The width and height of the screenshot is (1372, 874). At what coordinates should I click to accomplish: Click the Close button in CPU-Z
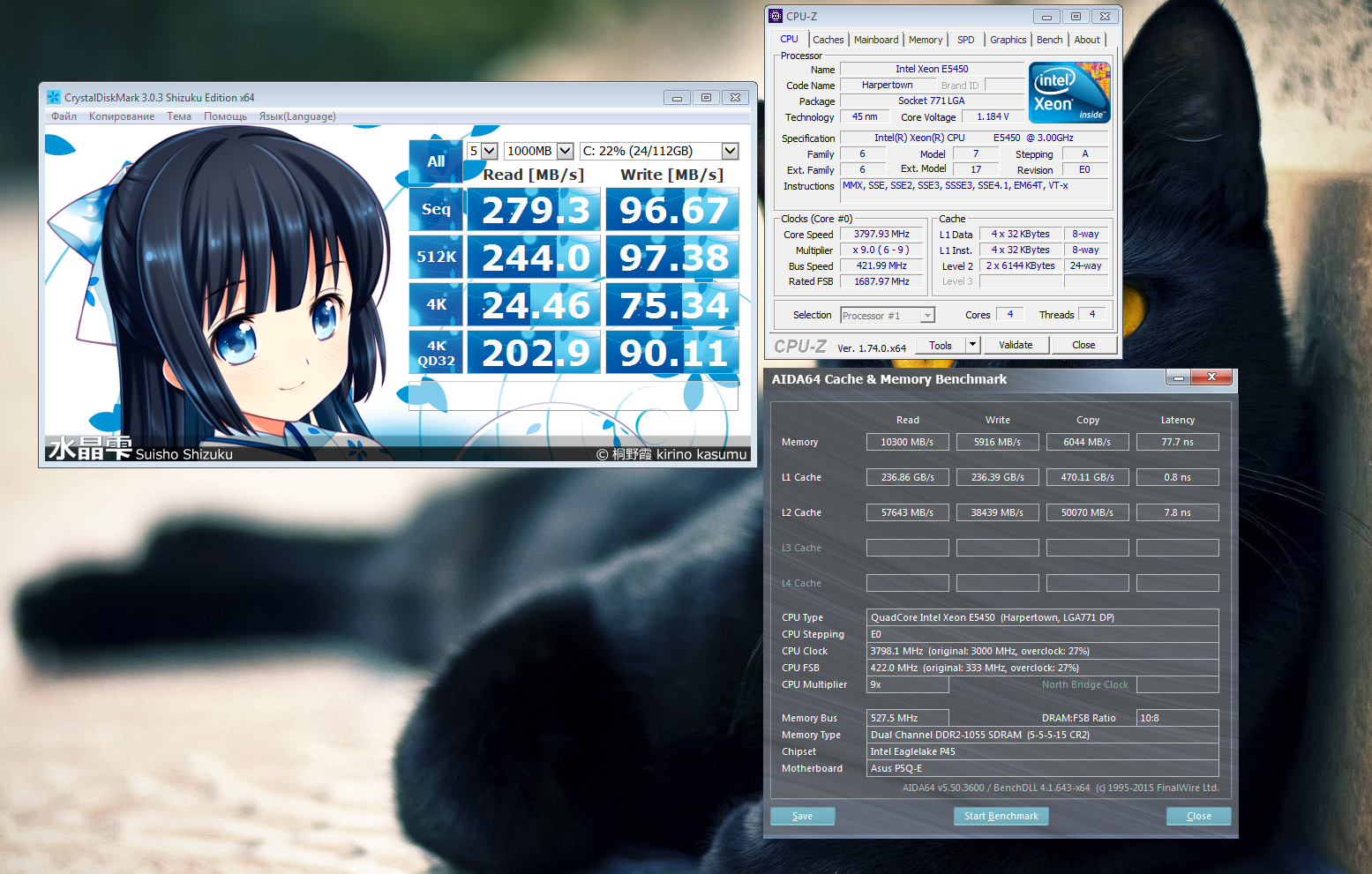point(1083,345)
